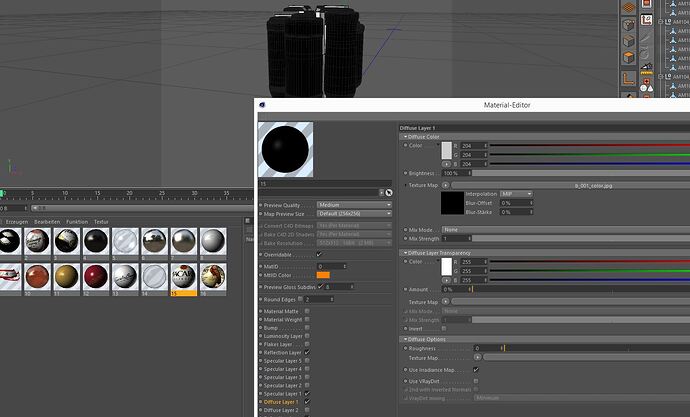Screen dimensions: 690x417
Task: Select edges mode cube icon
Action: click(x=628, y=41)
